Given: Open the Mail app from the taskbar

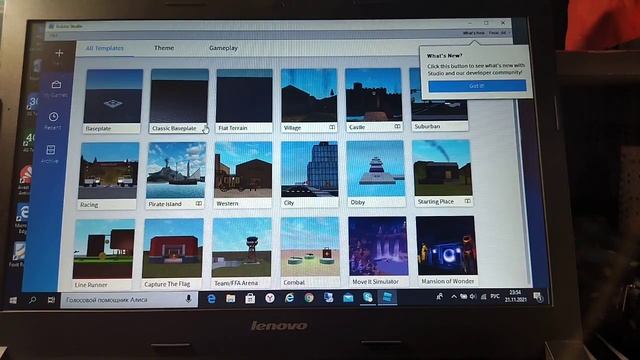Looking at the screenshot, I should (348, 298).
